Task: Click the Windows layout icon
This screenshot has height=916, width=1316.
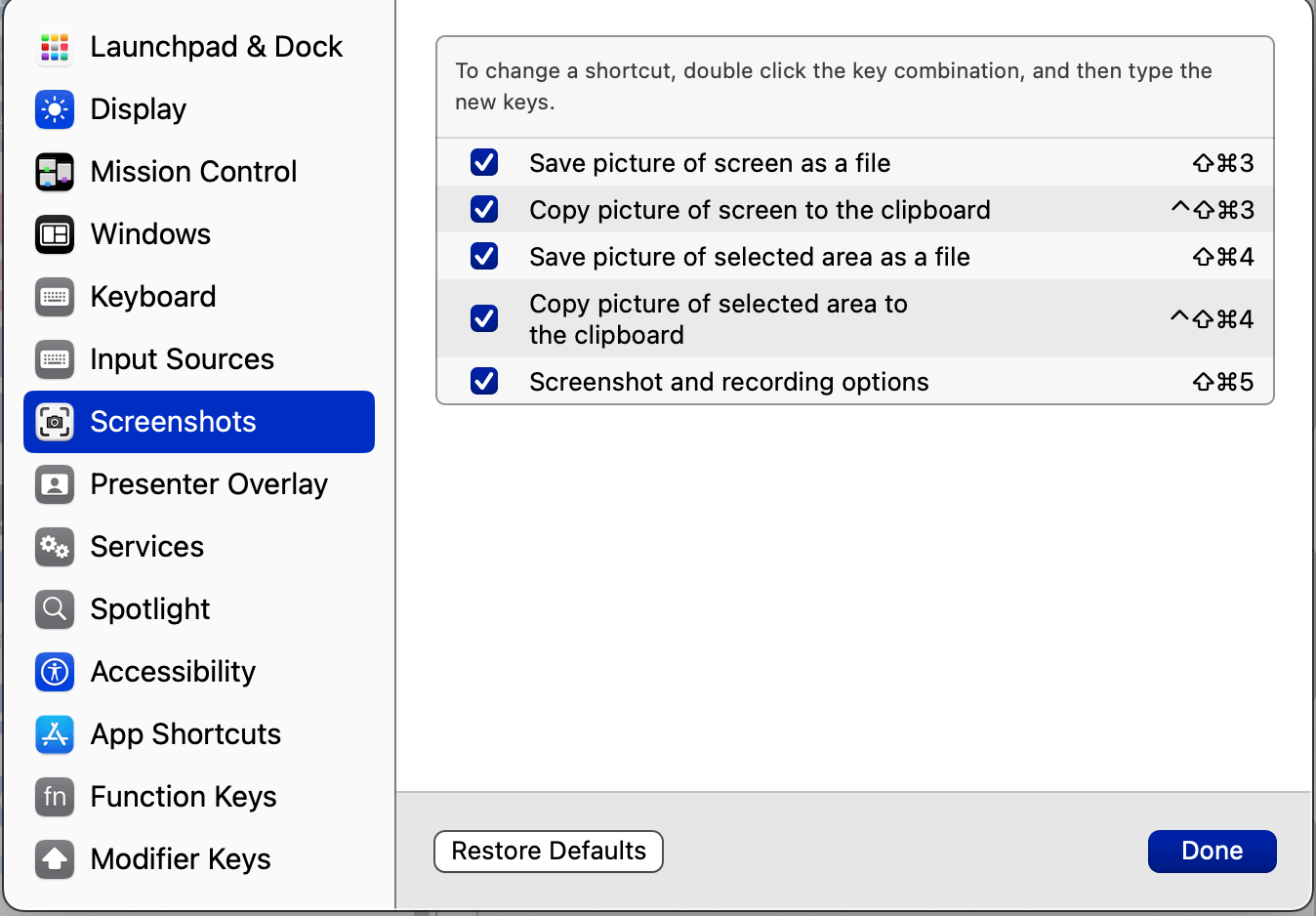Action: click(55, 234)
